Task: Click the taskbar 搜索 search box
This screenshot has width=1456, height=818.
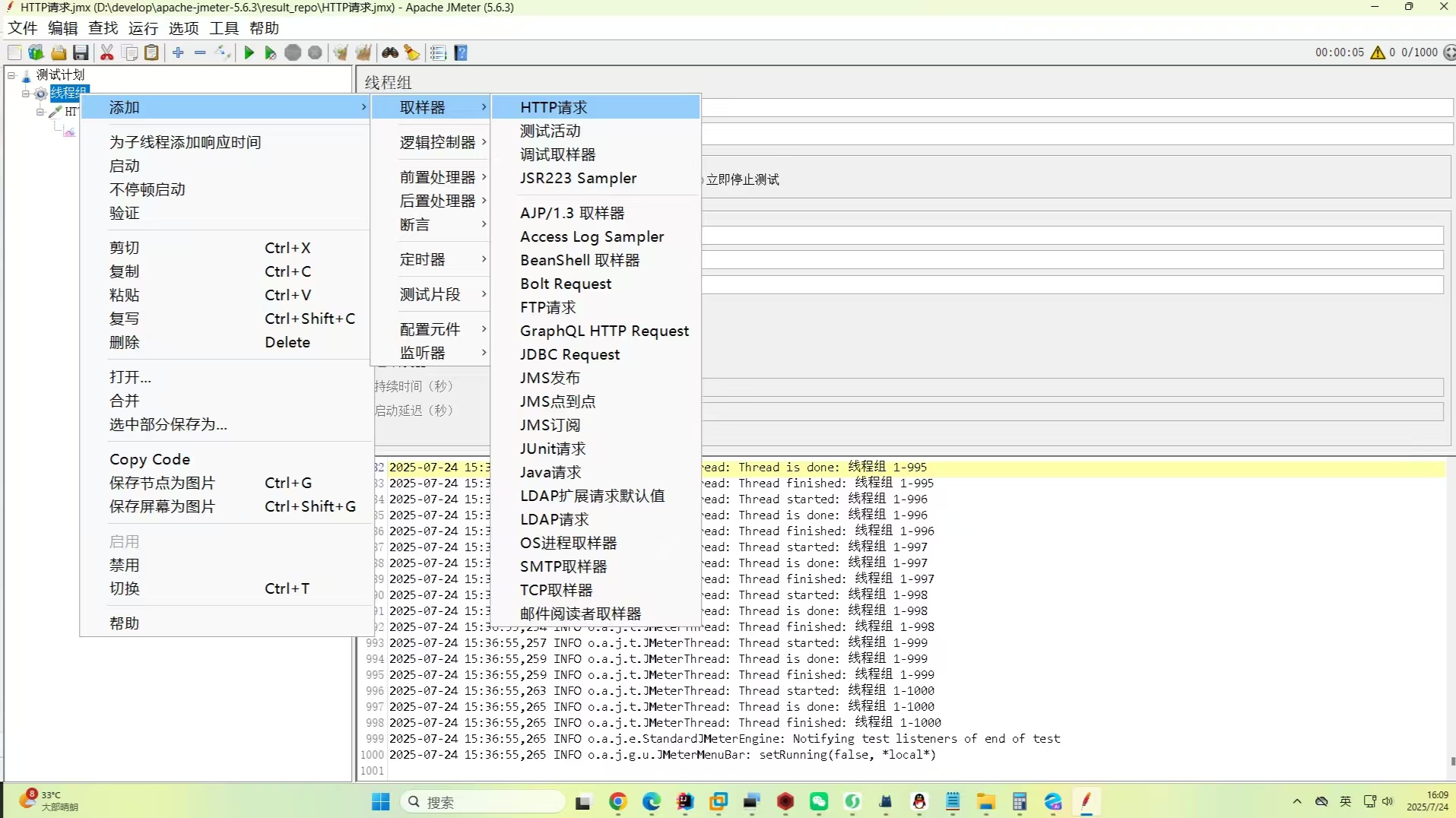Action: 482,801
